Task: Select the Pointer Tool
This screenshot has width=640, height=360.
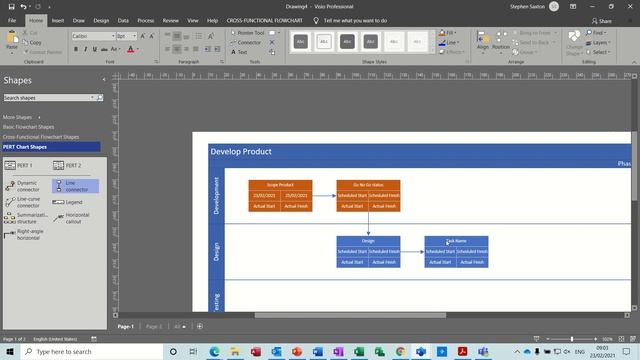Action: [247, 33]
